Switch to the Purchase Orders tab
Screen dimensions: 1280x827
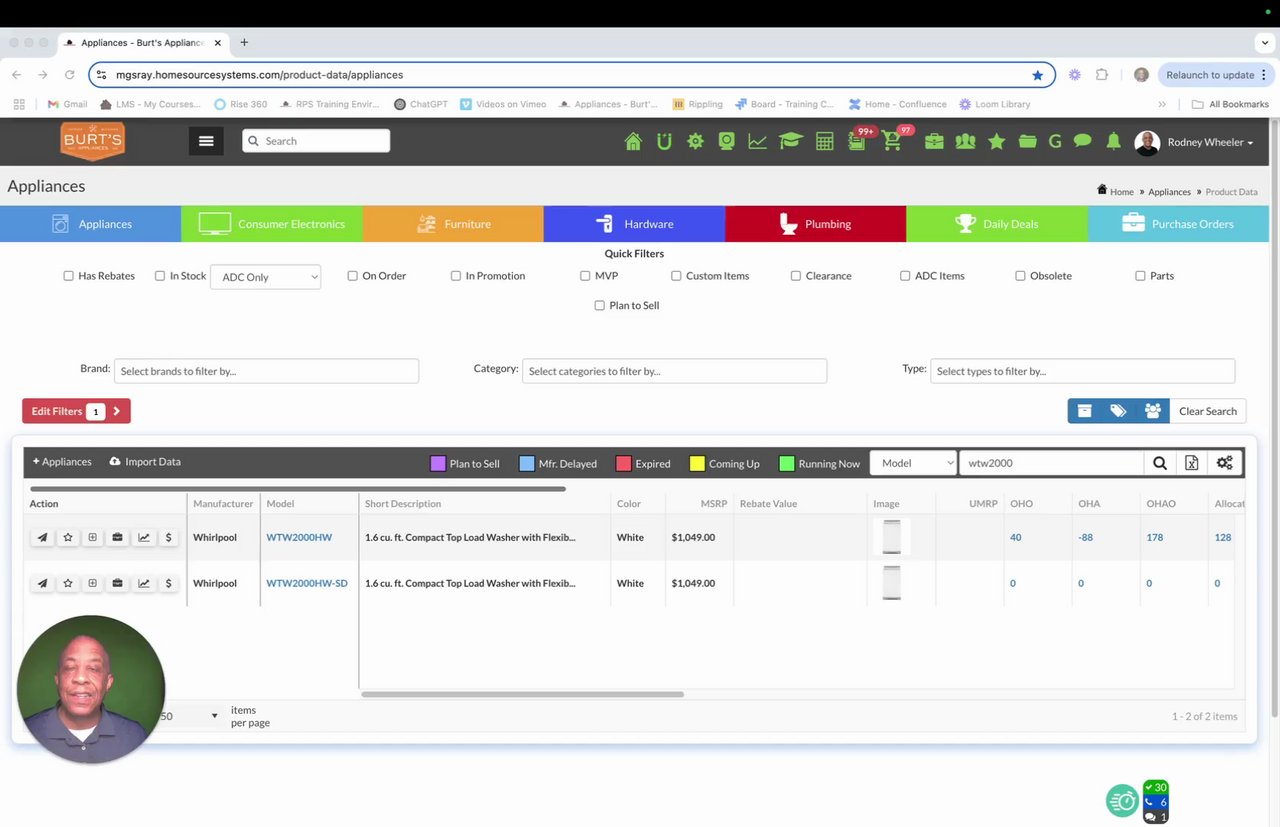1178,224
